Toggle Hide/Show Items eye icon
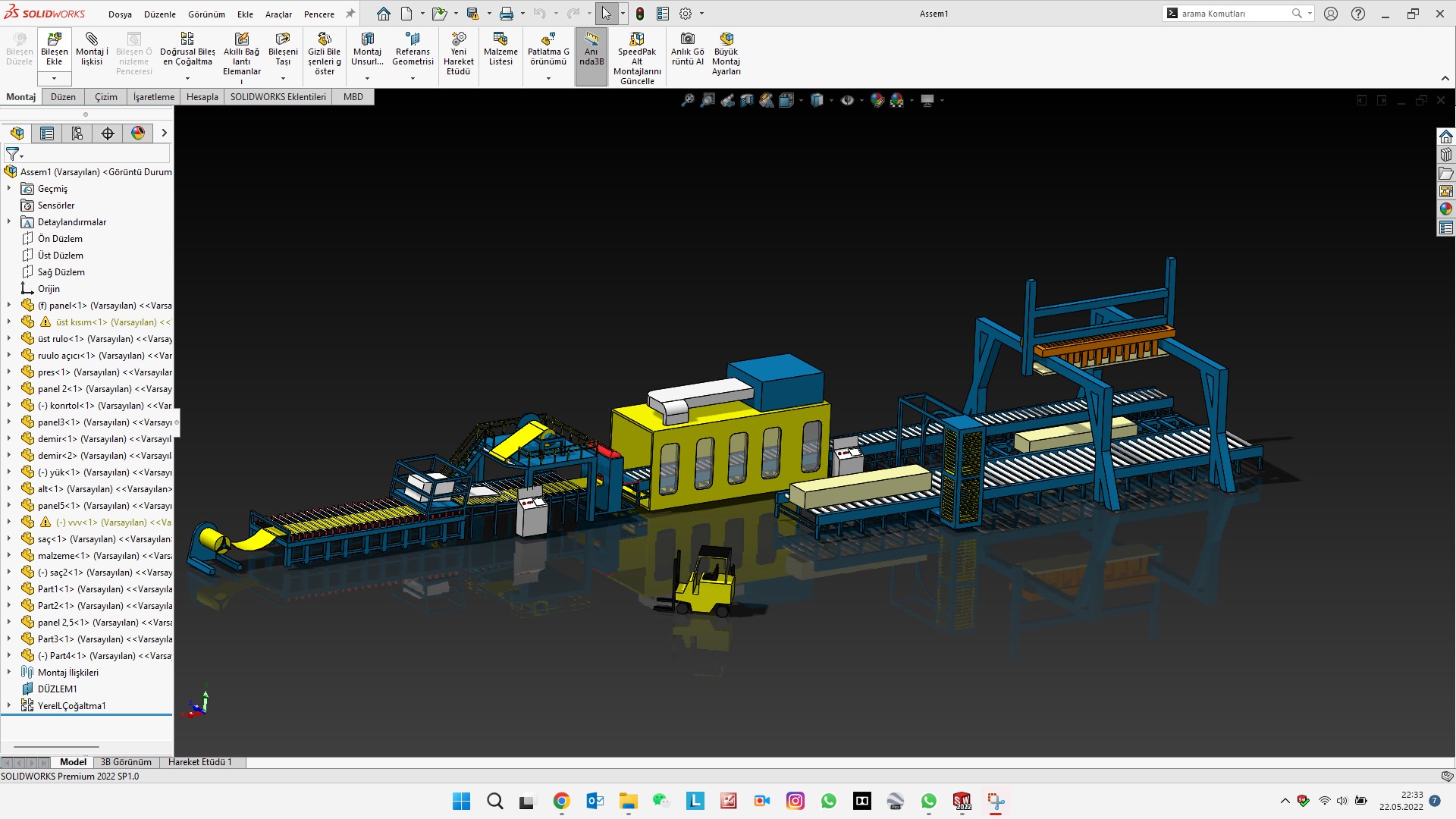The image size is (1456, 819). 847,100
